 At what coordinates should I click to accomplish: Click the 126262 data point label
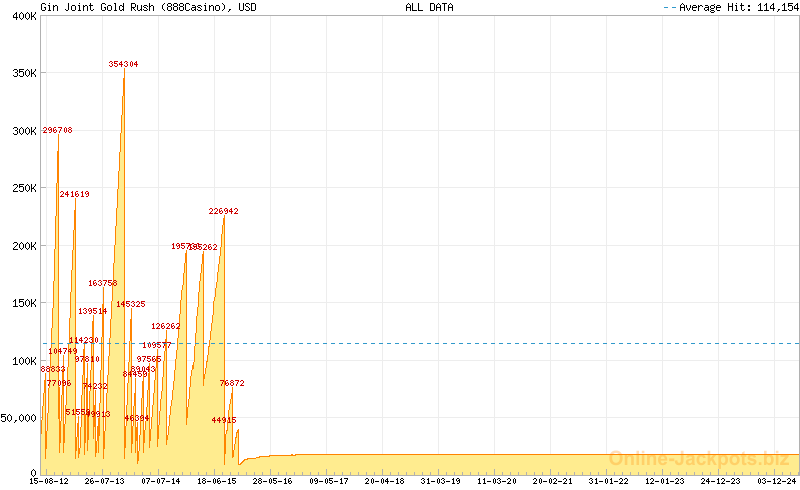coord(166,326)
